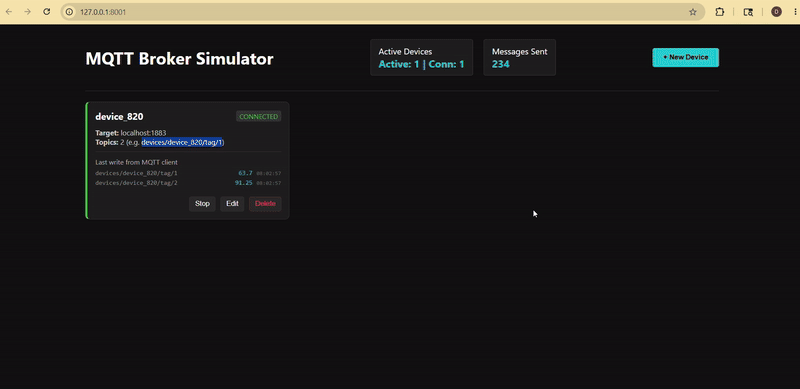The height and width of the screenshot is (389, 800).
Task: Click the devices/device_820/tag/2 last-write row
Action: tap(188, 183)
